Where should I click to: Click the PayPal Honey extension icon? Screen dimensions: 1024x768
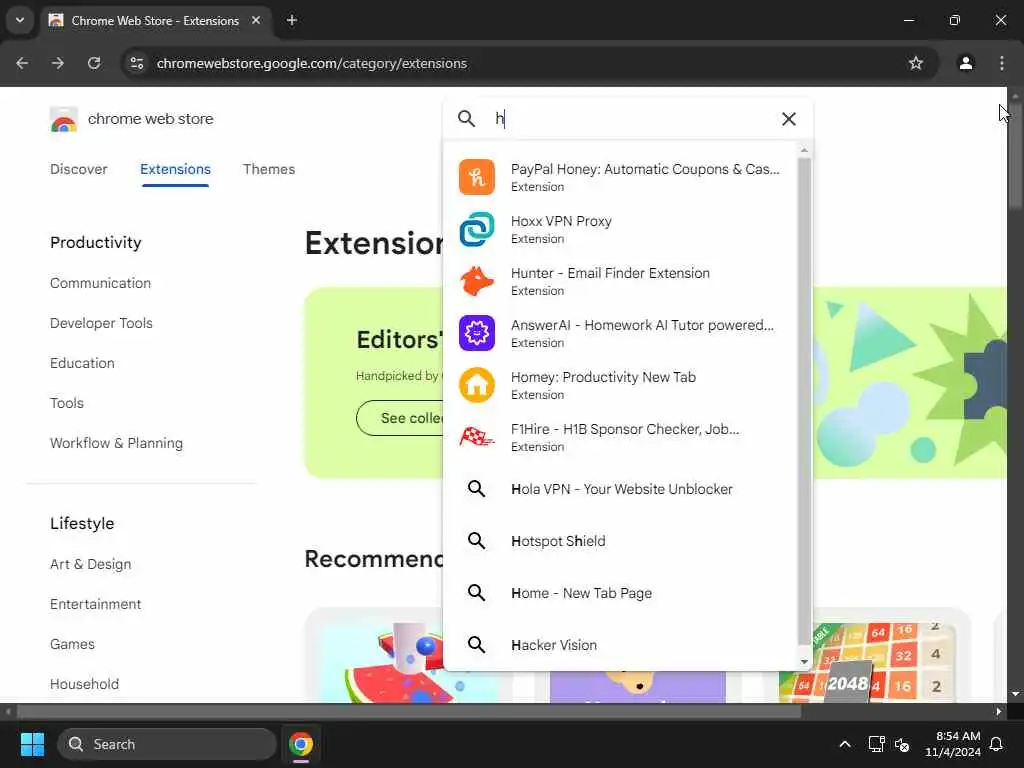(x=477, y=177)
